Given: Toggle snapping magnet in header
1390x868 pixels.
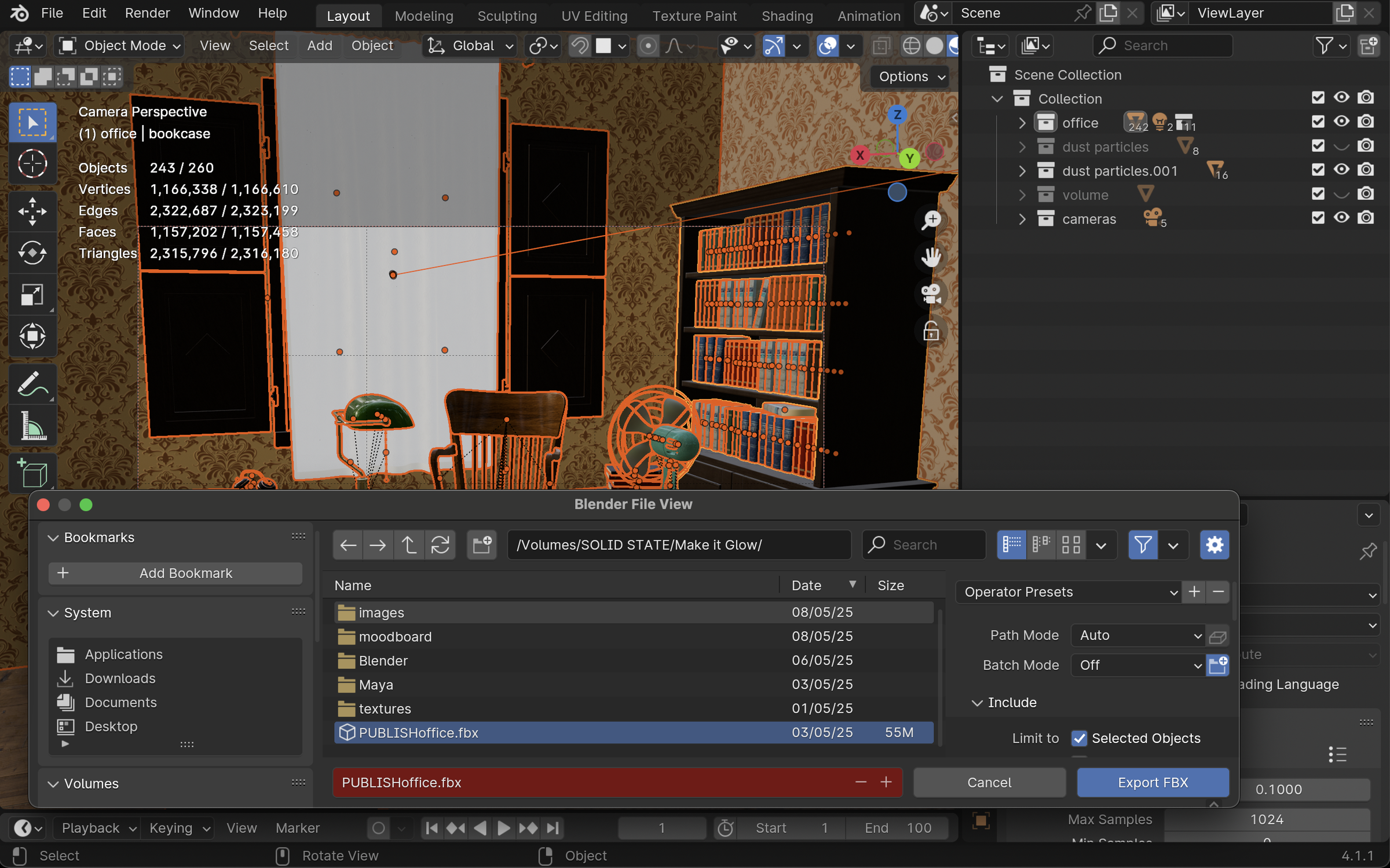Looking at the screenshot, I should click(x=579, y=46).
